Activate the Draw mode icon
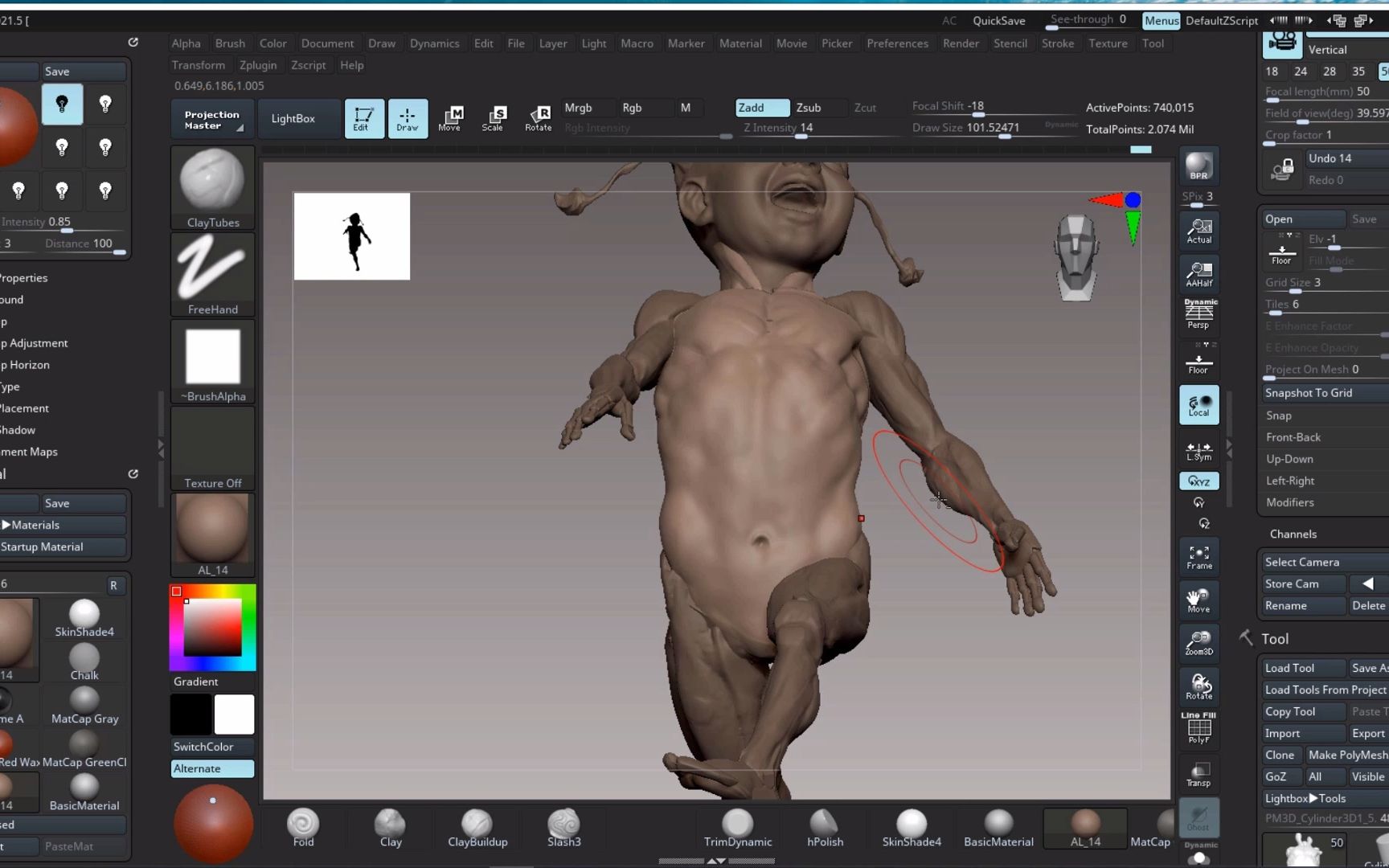This screenshot has height=868, width=1389. click(408, 118)
